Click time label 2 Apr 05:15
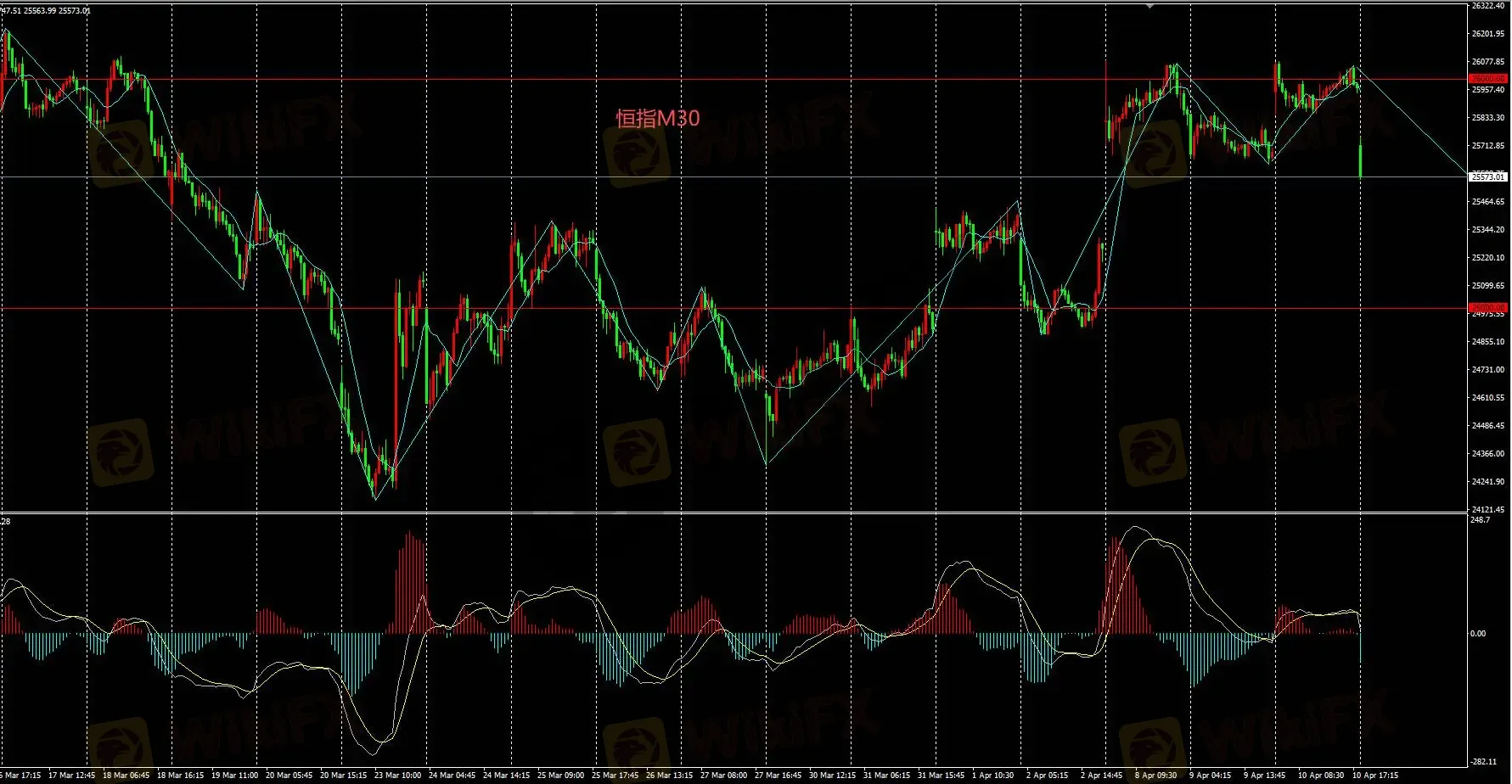 pos(1047,776)
